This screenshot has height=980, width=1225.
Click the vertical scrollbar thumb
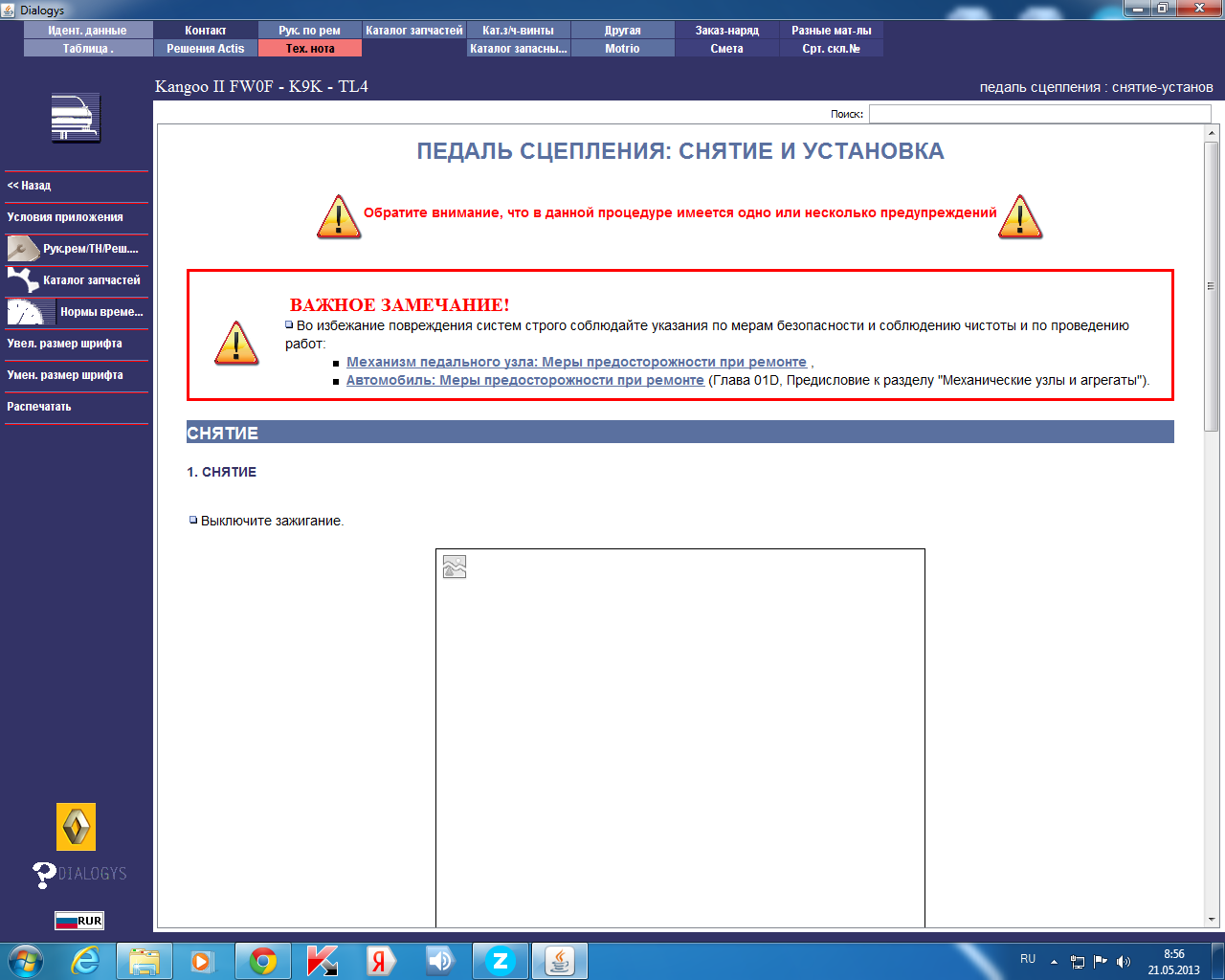pos(1212,286)
